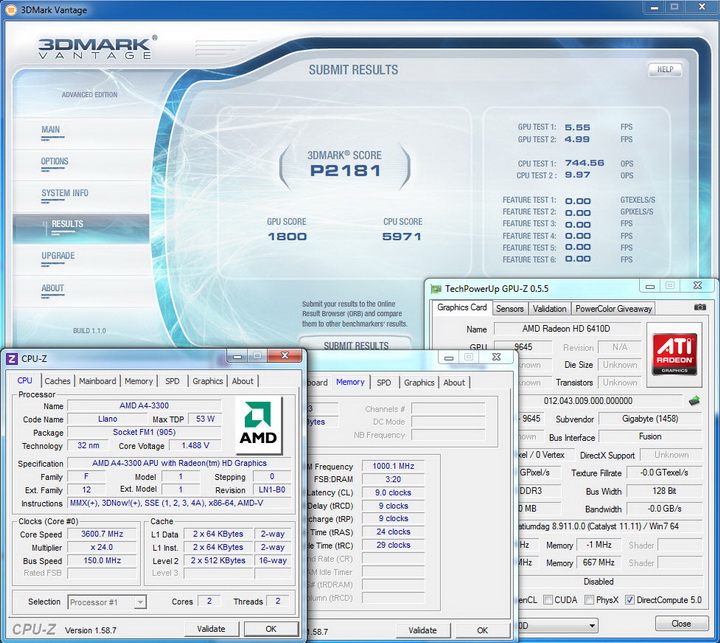Open the Processor #1 selection dropdown
720x643 pixels.
click(x=107, y=602)
